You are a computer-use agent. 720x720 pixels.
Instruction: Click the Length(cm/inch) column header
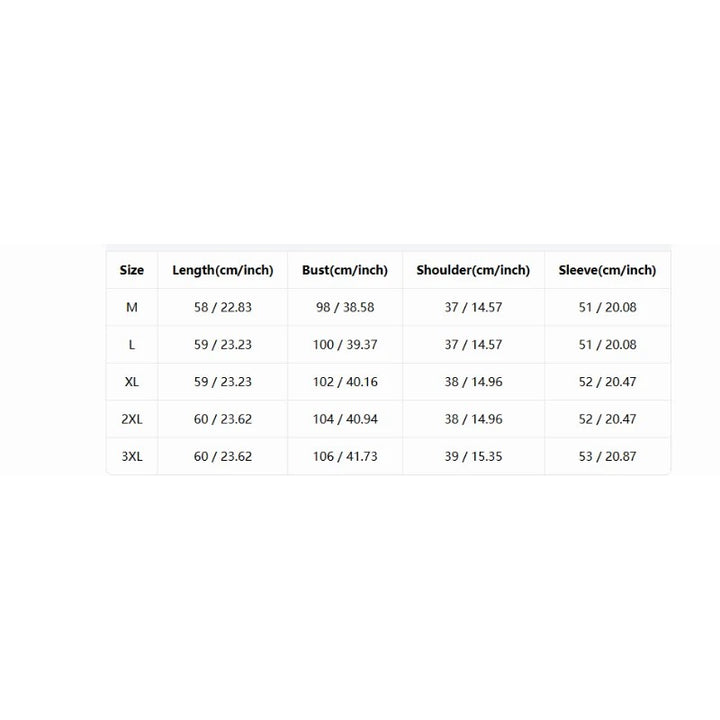click(223, 270)
